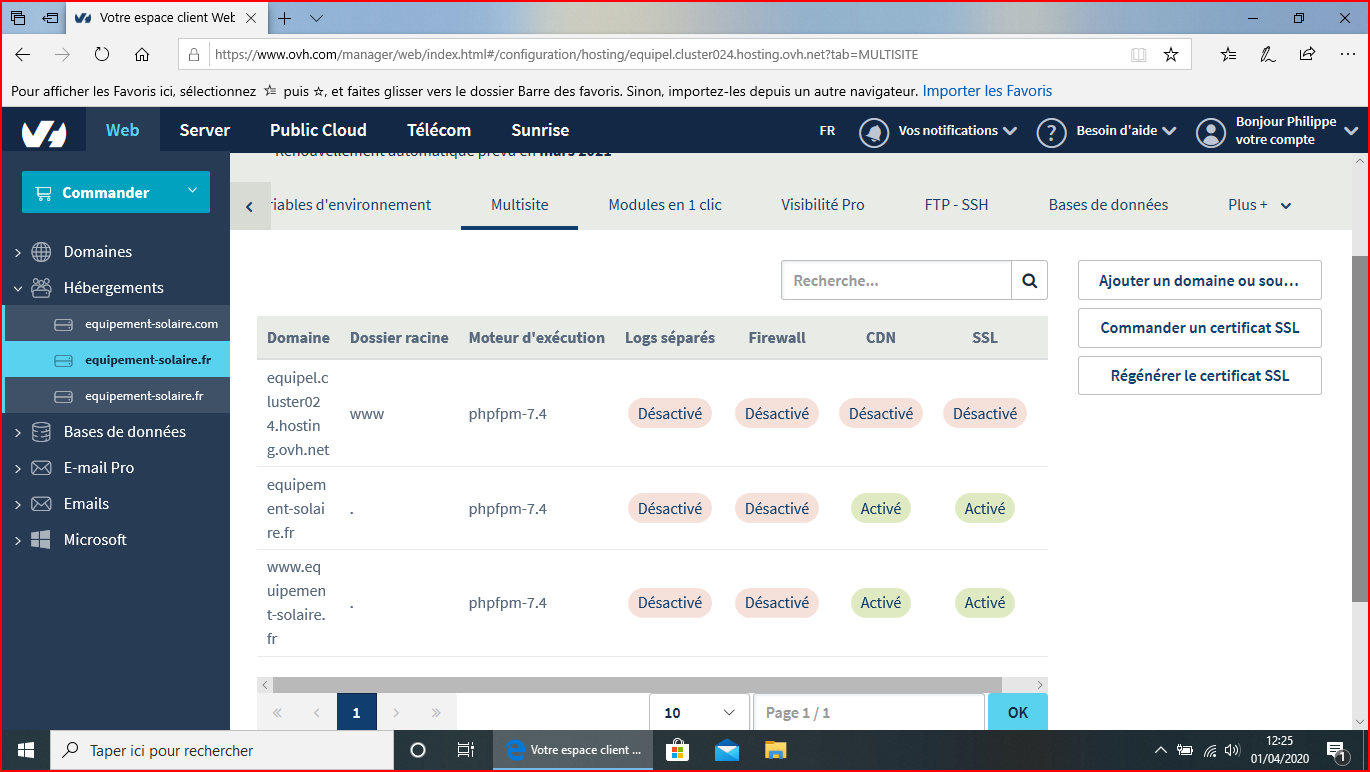Click the table's horizontal scrollbar
Screen dimensions: 1370x772
(x=637, y=685)
